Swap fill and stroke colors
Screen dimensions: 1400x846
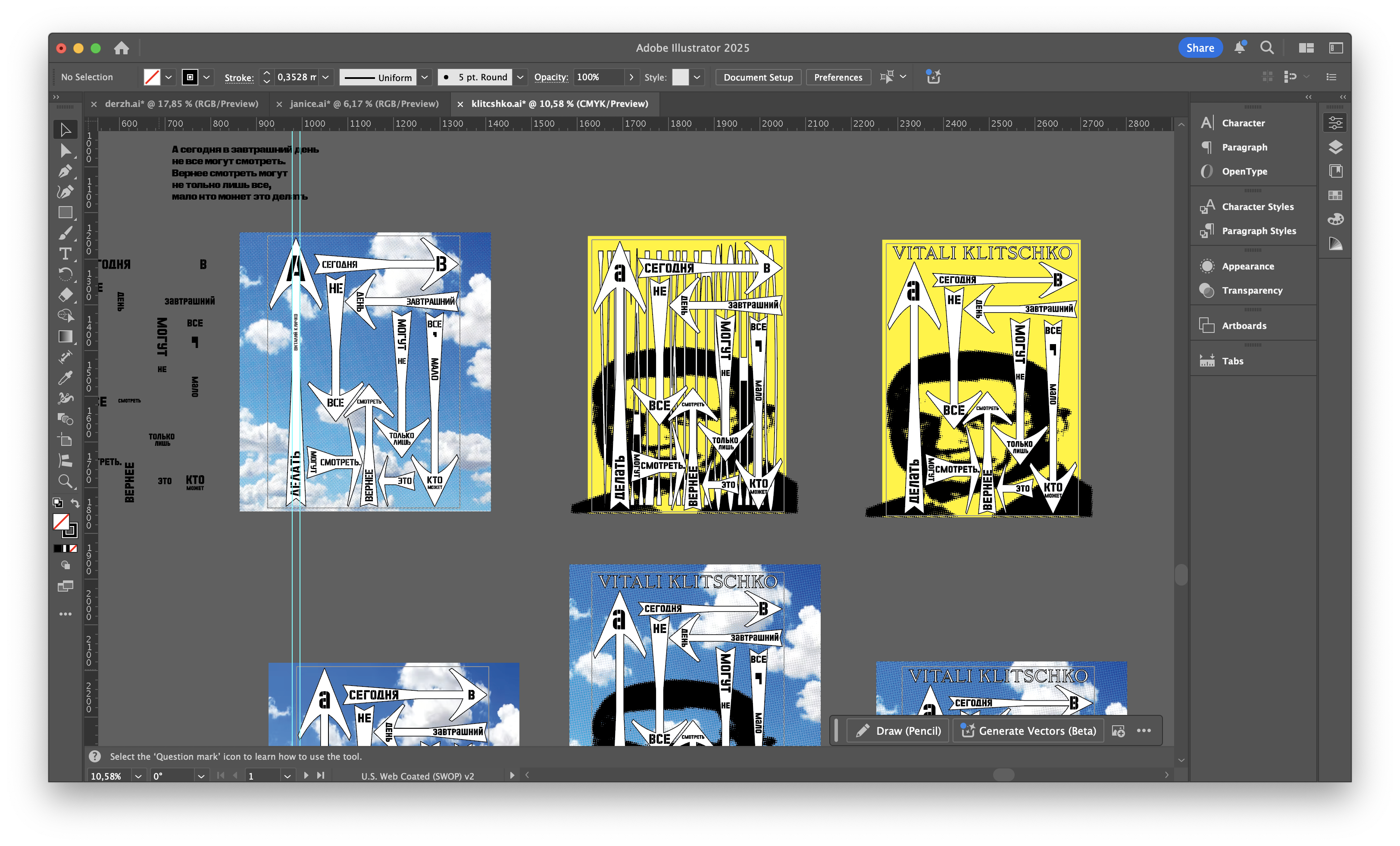point(75,503)
